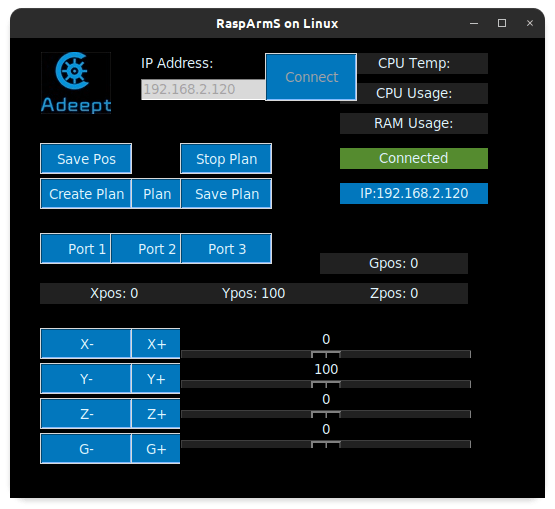Toggle Port 2

(146, 248)
